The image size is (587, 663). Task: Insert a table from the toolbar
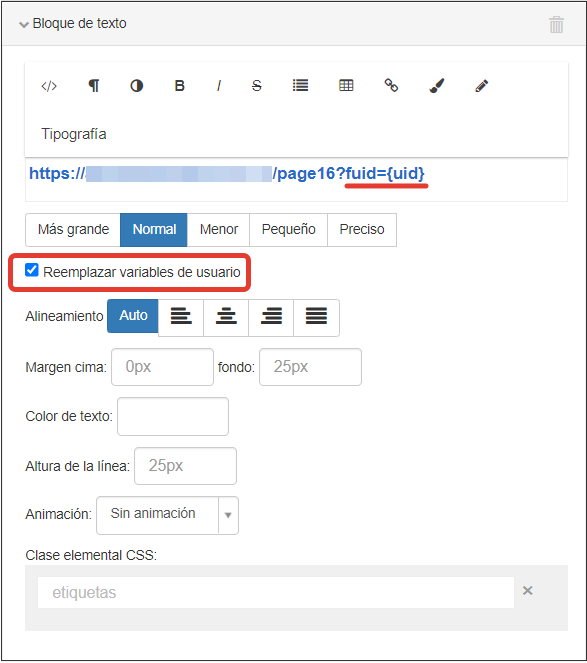pos(346,85)
